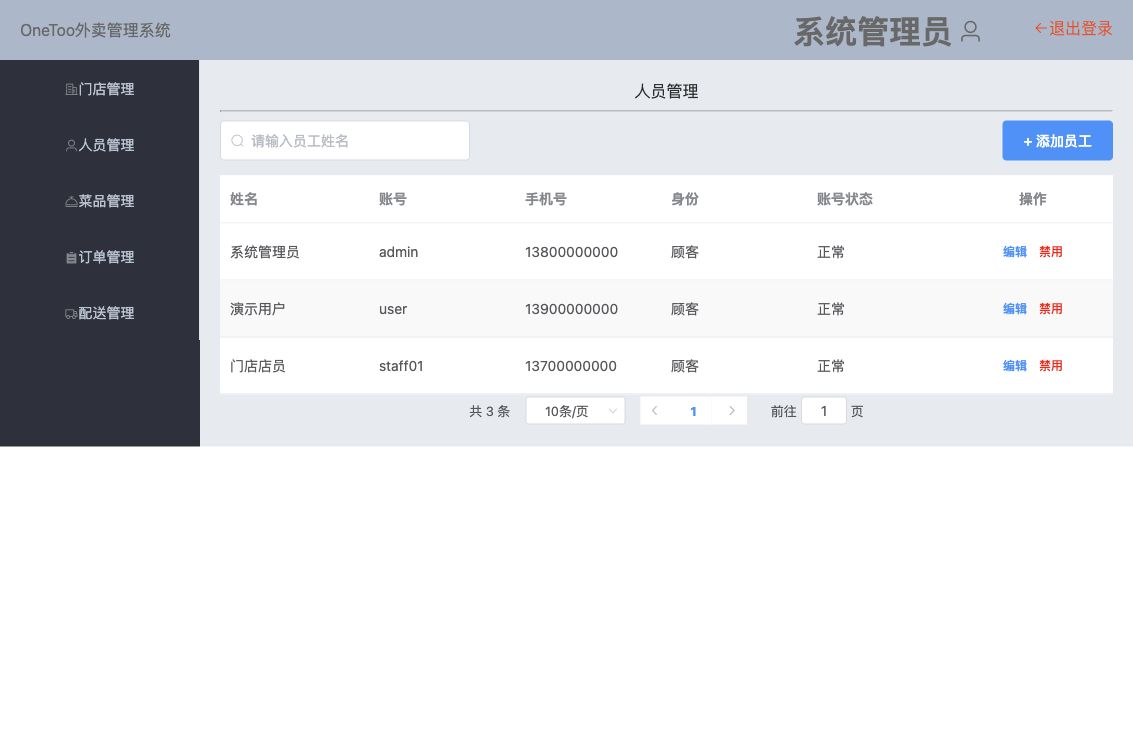Edit the 门店店员 row
1133x741 pixels.
1014,366
